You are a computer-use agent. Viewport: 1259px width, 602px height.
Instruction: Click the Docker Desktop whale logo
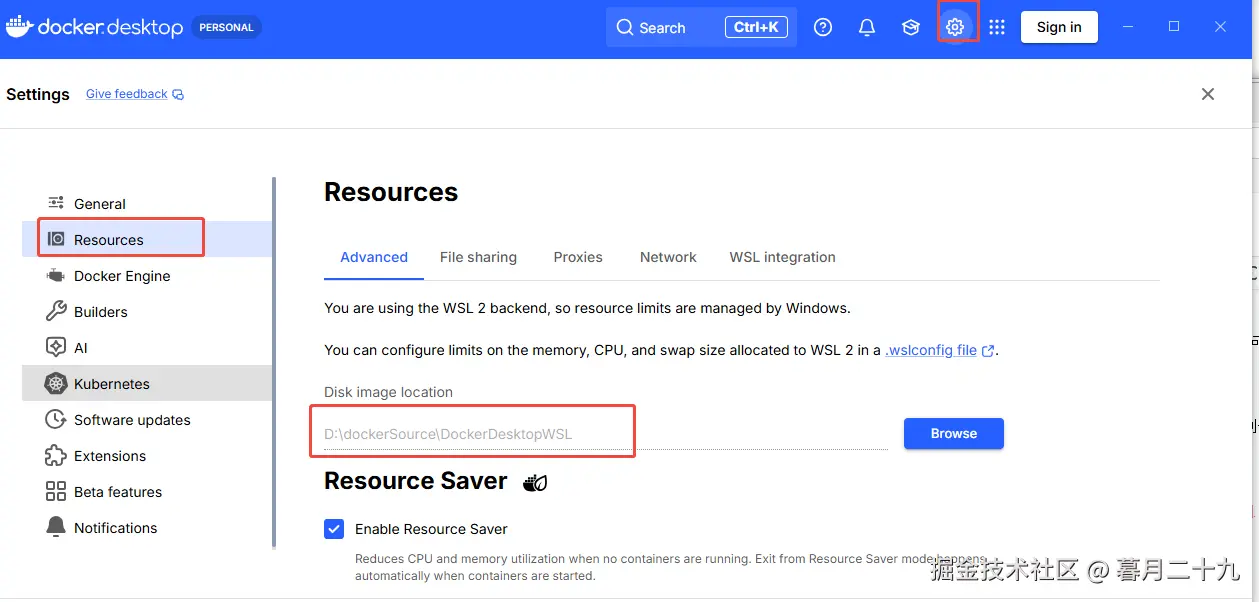tap(20, 27)
